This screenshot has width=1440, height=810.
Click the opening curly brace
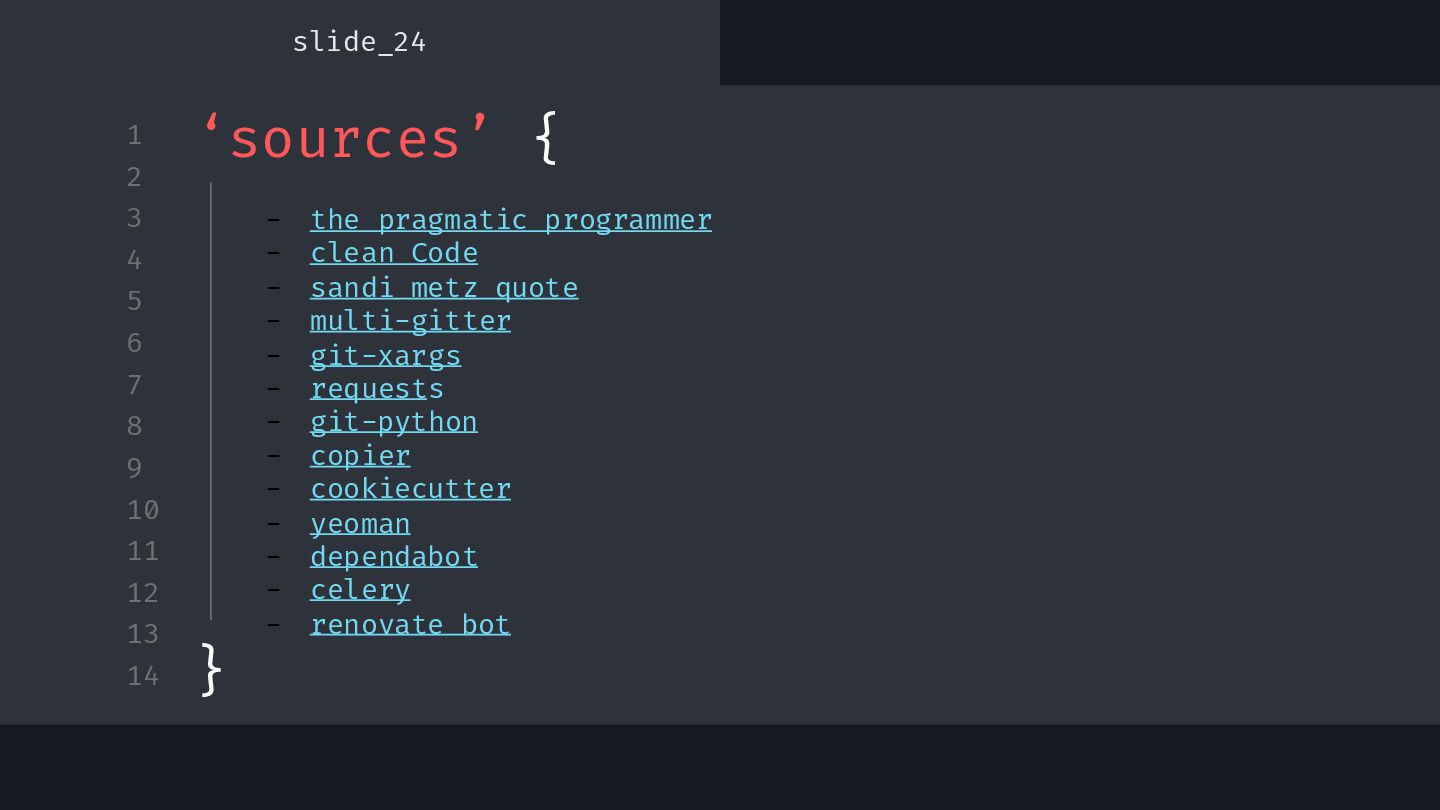tap(546, 138)
